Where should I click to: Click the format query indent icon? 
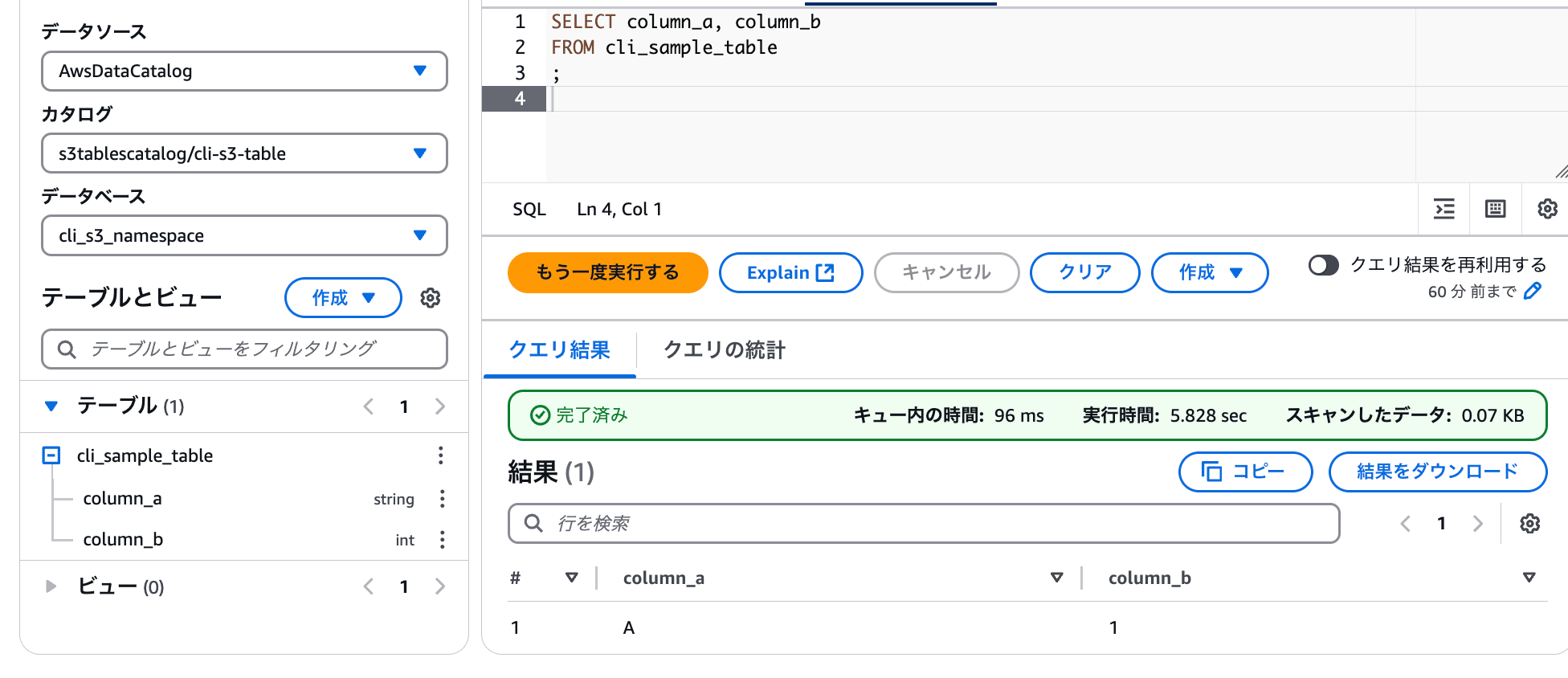tap(1444, 209)
